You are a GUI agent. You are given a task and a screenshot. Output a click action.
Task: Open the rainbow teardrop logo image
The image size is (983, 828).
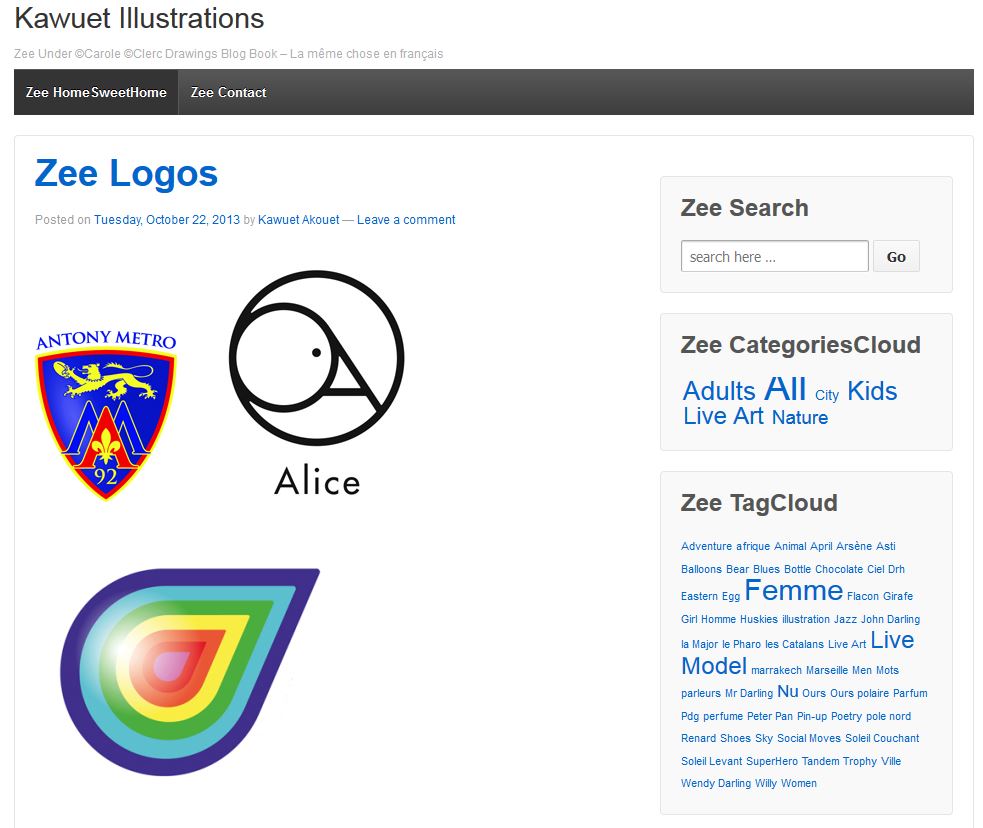[190, 671]
